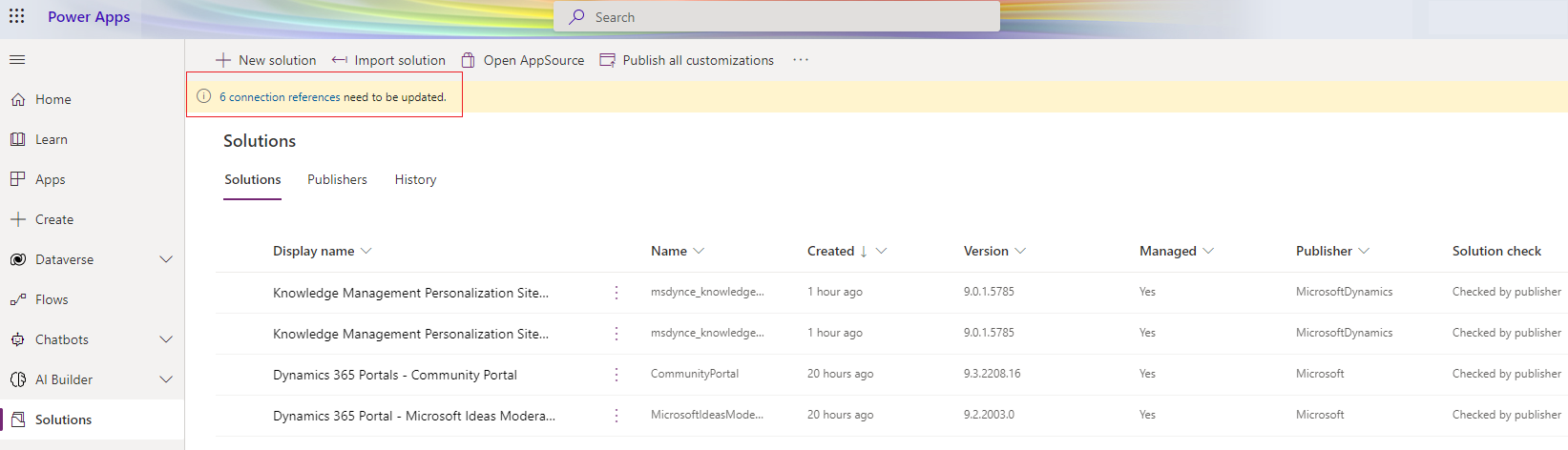Image resolution: width=1568 pixels, height=450 pixels.
Task: Open Dynamics 365 Portals - Community Portal solution
Action: pyautogui.click(x=394, y=375)
